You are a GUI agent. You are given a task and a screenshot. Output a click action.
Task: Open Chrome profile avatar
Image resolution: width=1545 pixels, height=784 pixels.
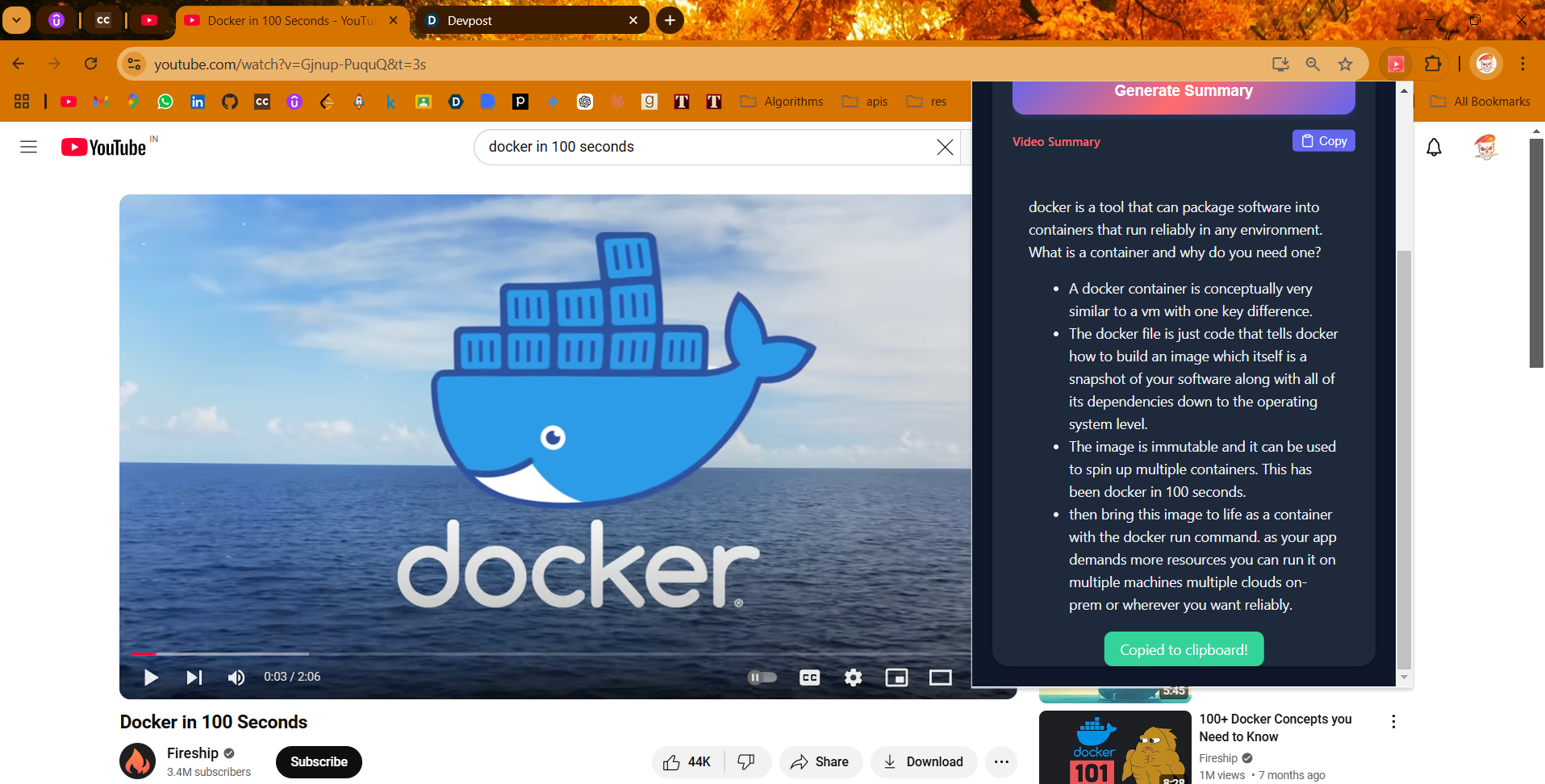(1486, 64)
